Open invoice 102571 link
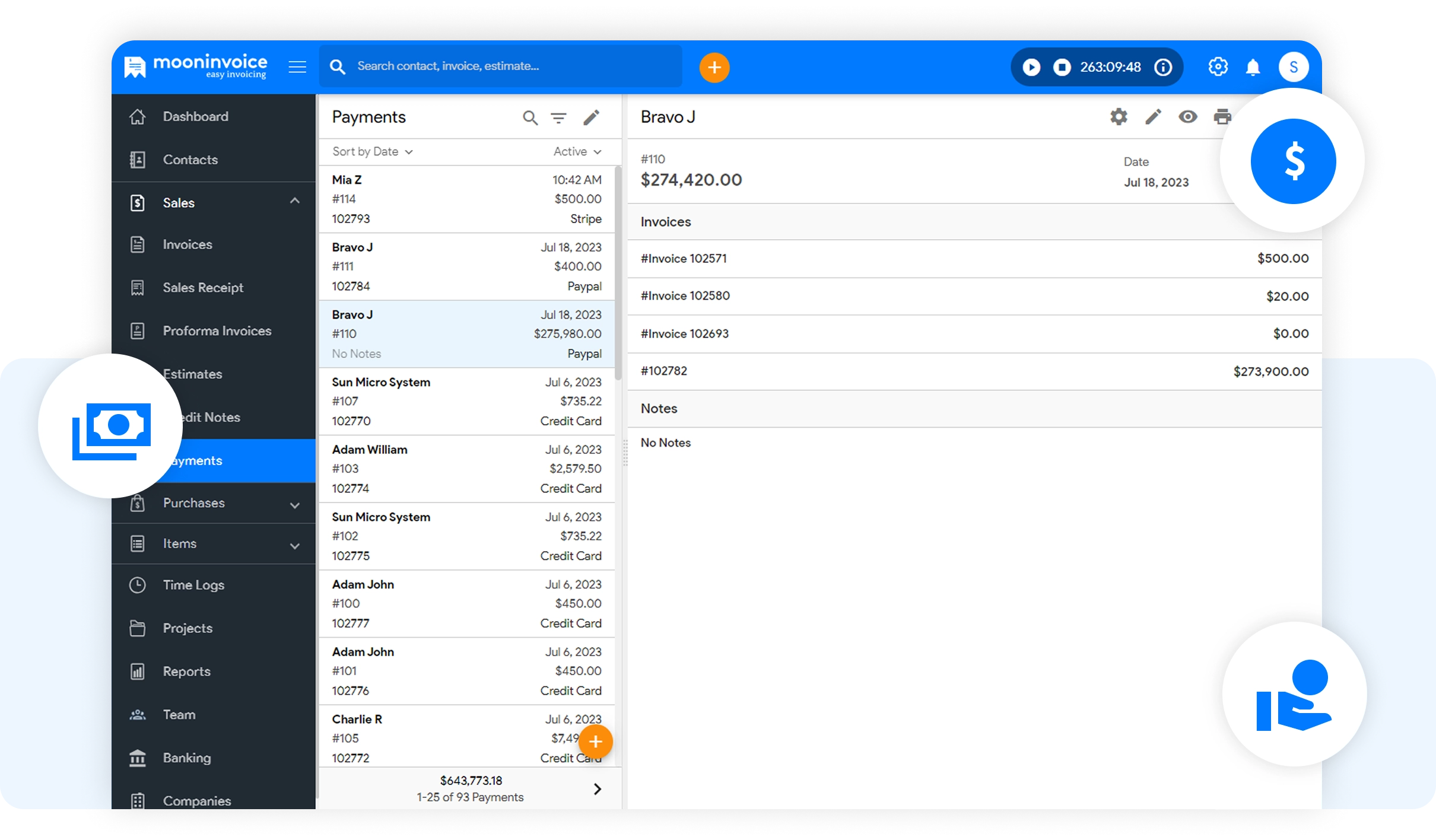This screenshot has height=840, width=1436. pos(684,259)
